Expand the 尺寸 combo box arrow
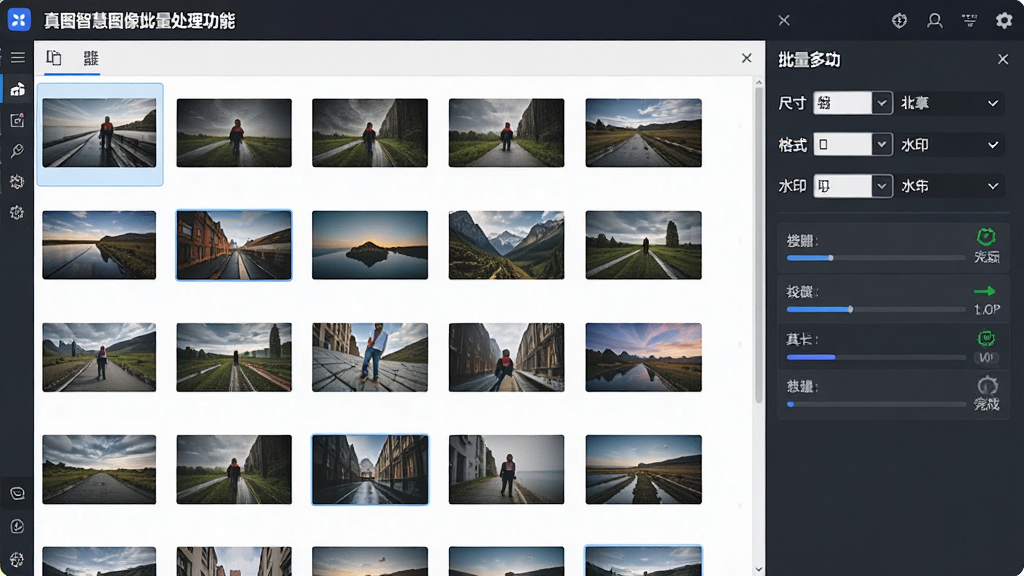Viewport: 1024px width, 576px height. (x=882, y=103)
